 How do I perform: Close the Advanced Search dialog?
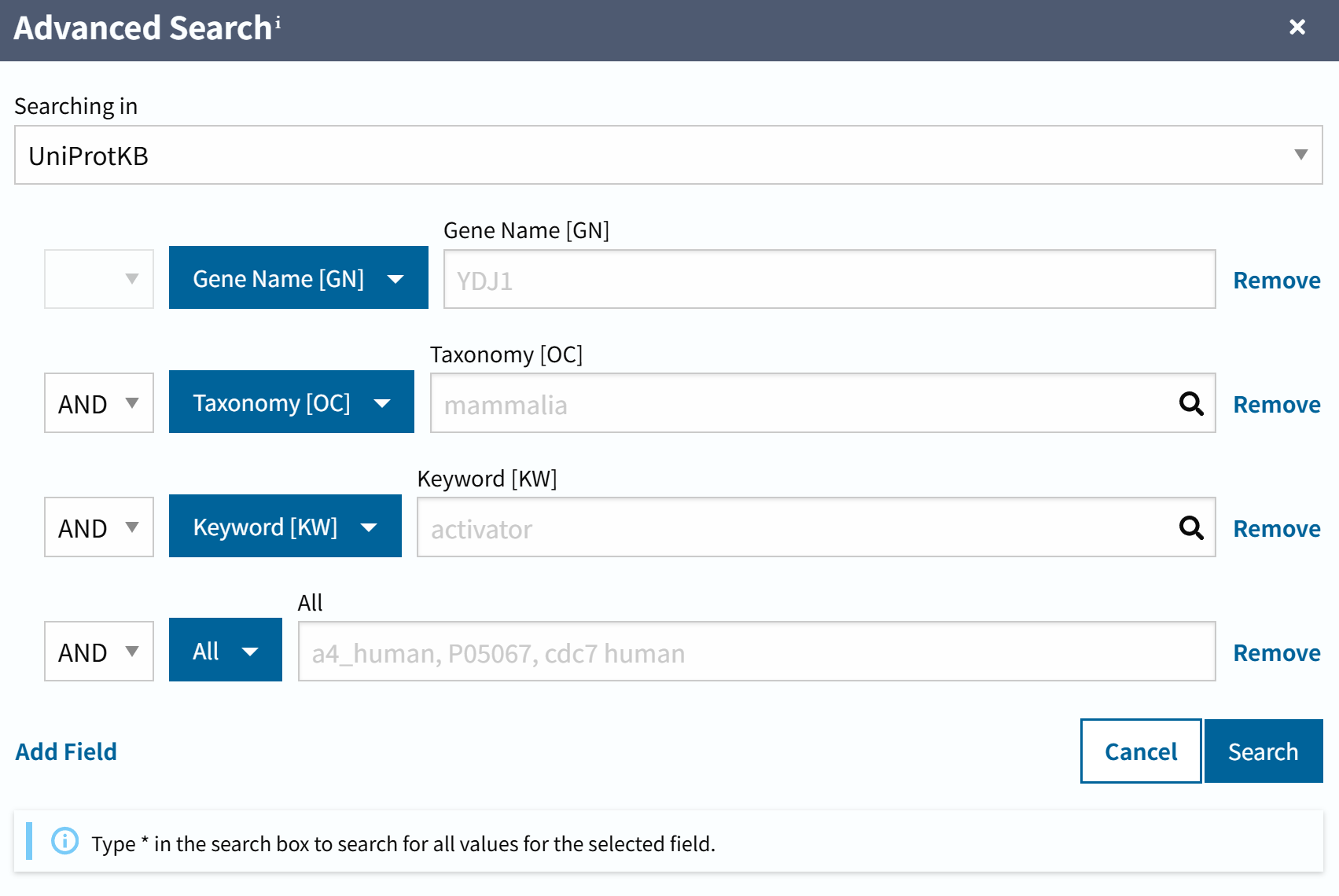pos(1297,28)
